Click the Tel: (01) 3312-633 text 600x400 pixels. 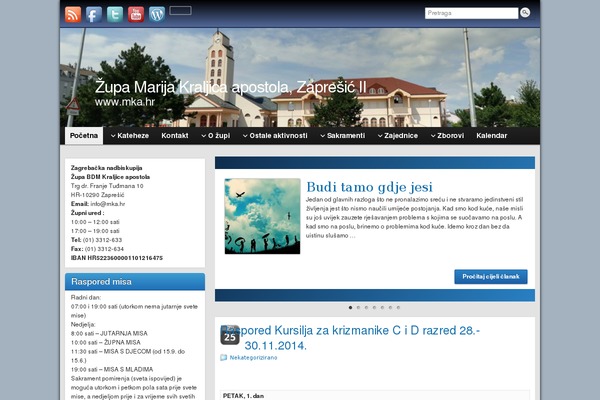pyautogui.click(x=96, y=240)
